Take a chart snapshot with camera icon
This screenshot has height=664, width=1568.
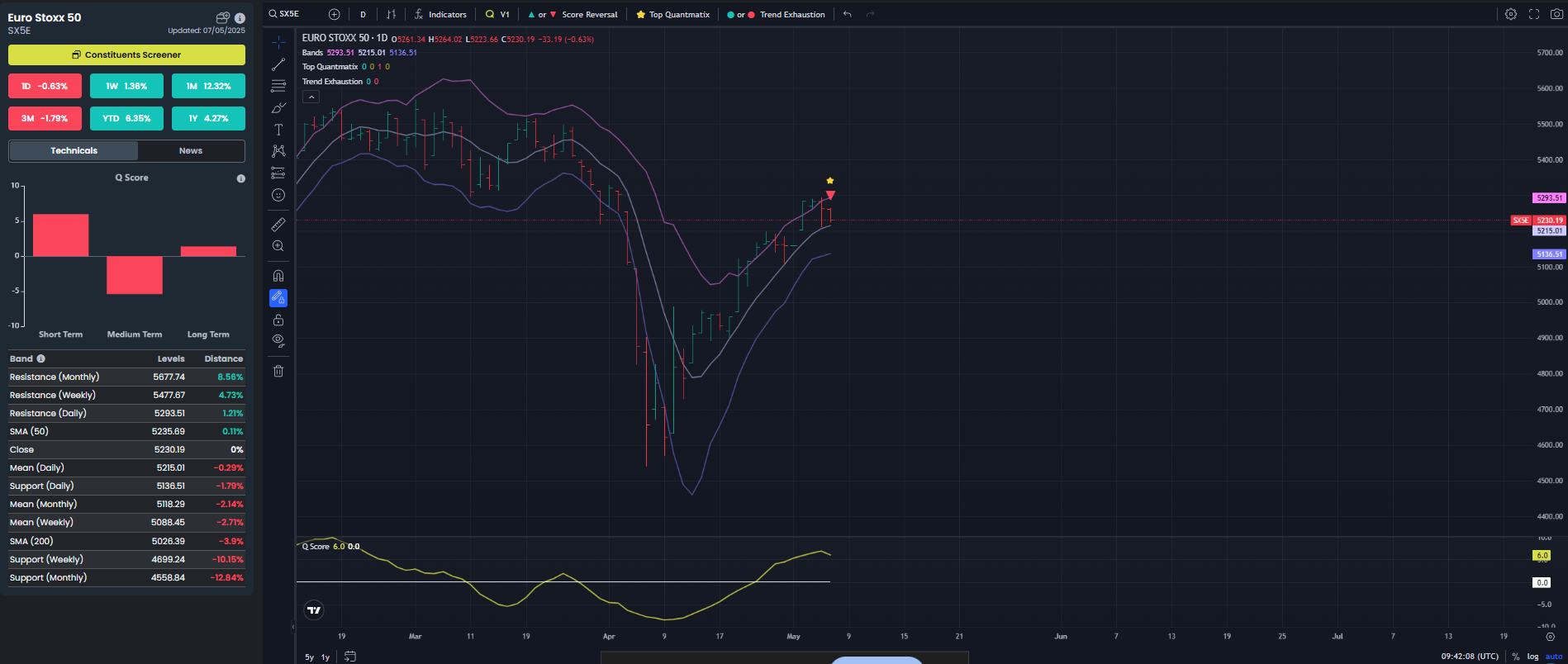(x=1556, y=14)
